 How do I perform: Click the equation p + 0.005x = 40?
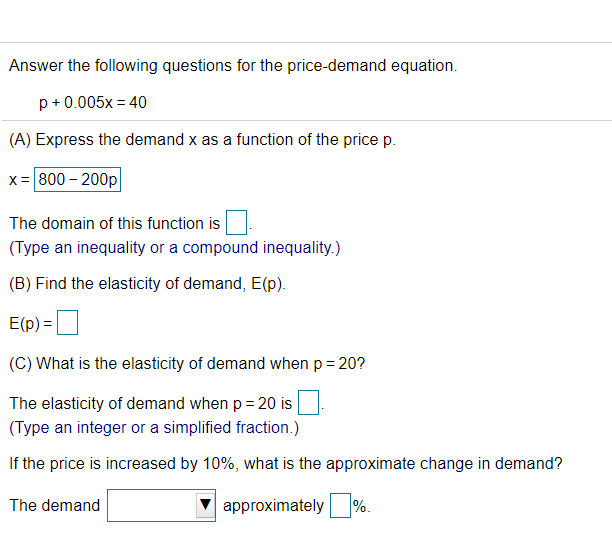point(93,102)
